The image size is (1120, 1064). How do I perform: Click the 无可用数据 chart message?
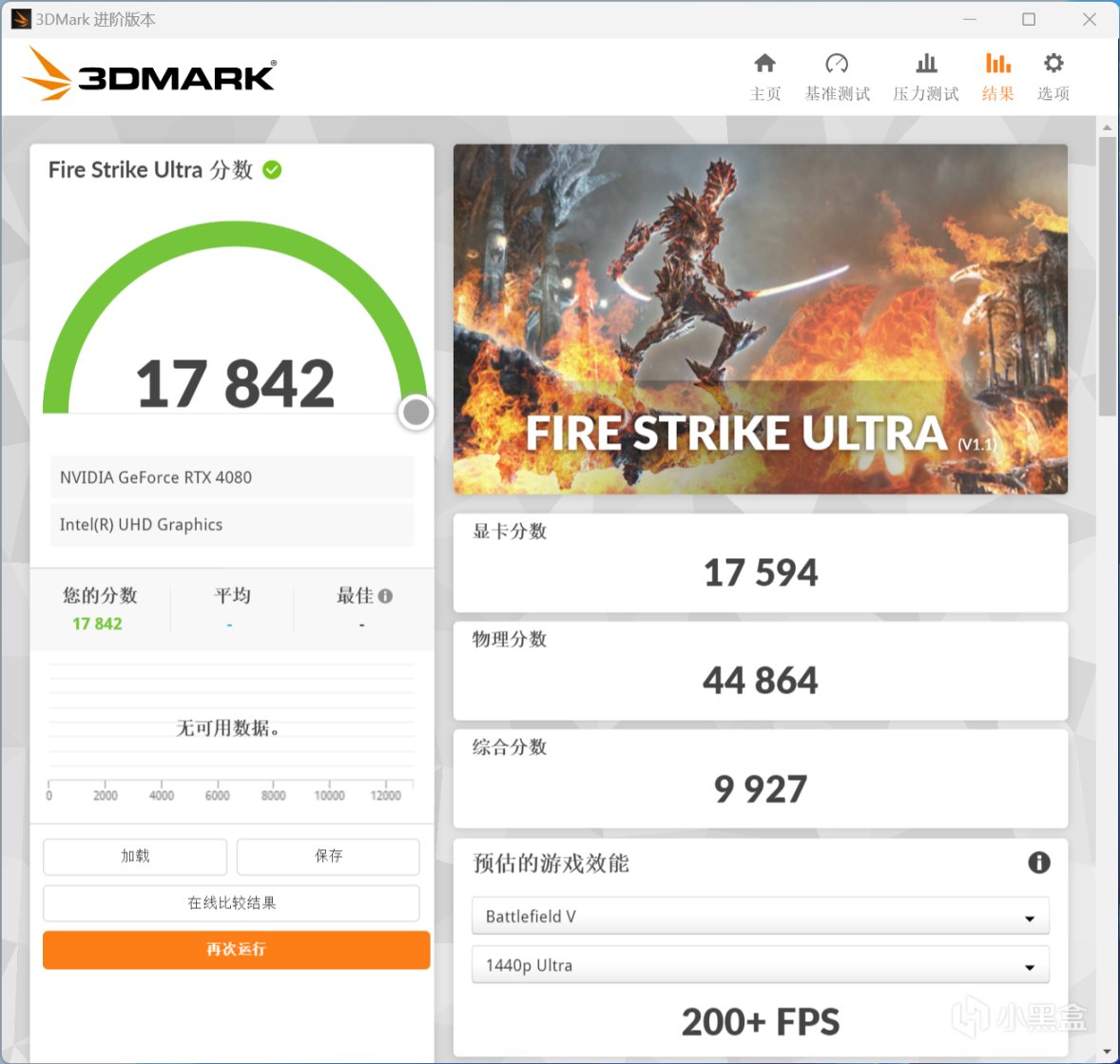click(228, 728)
